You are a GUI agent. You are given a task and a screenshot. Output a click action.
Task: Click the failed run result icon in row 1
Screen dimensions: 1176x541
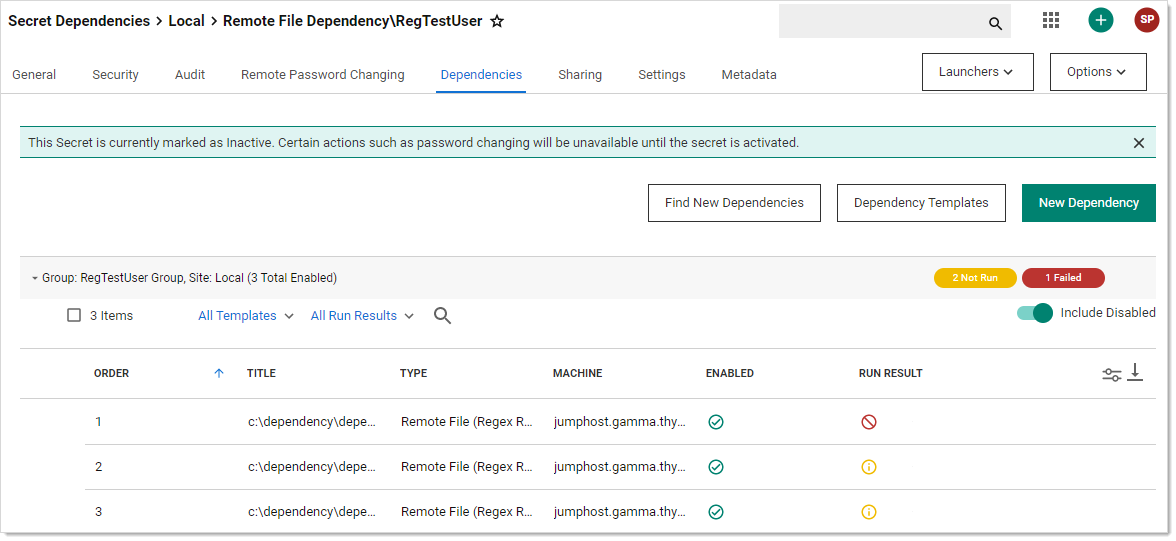(868, 422)
